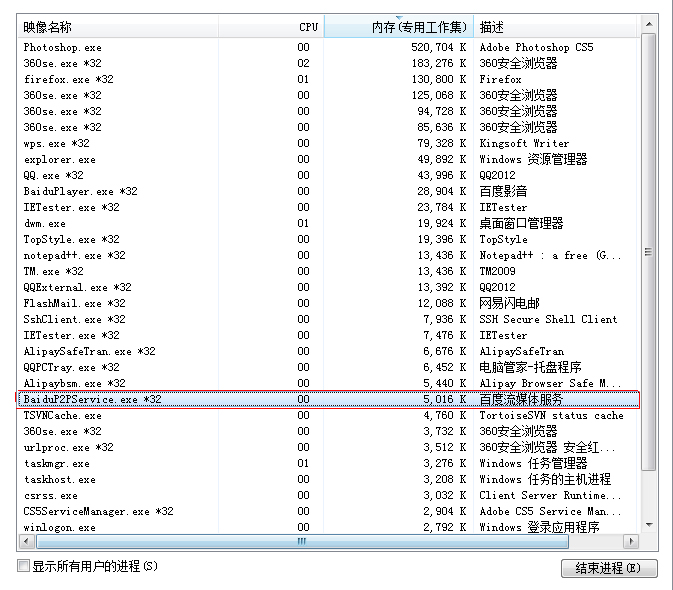This screenshot has height=590, width=673.
Task: Select the highlighted BaiduP2PService.exe *32 row
Action: [92, 399]
